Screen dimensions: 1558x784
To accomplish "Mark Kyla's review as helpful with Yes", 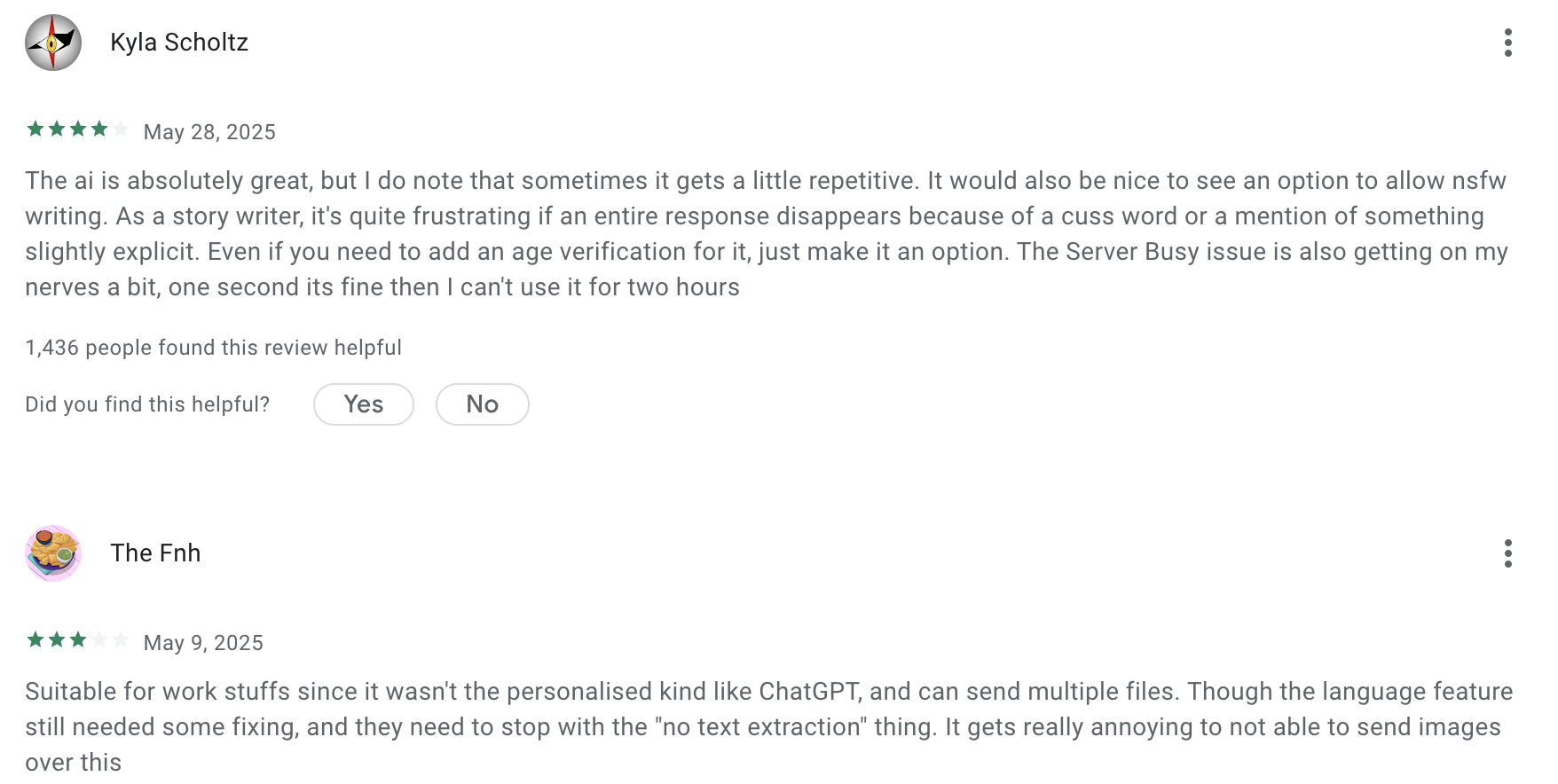I will pos(363,404).
